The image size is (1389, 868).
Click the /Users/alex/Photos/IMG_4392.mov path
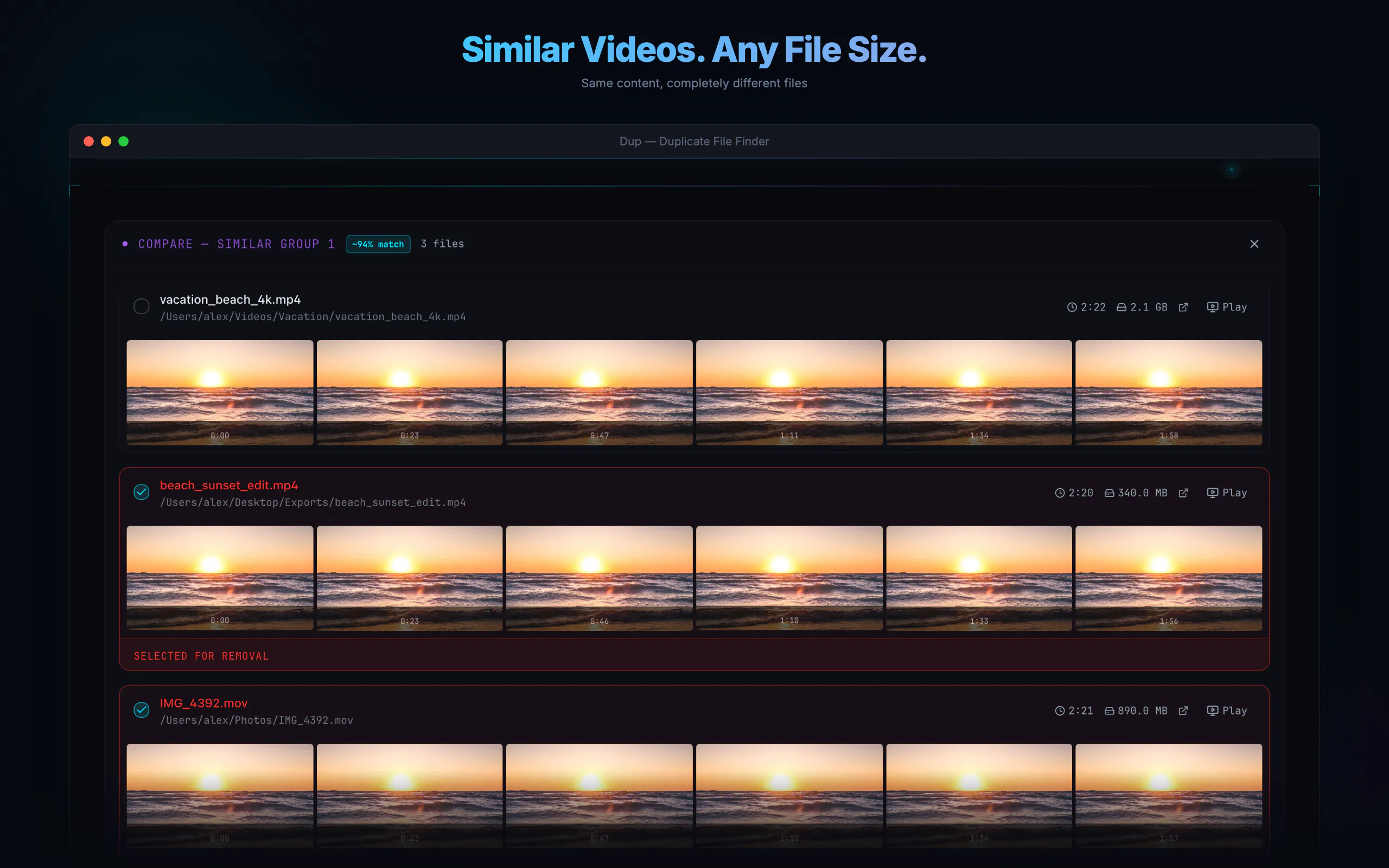point(257,720)
